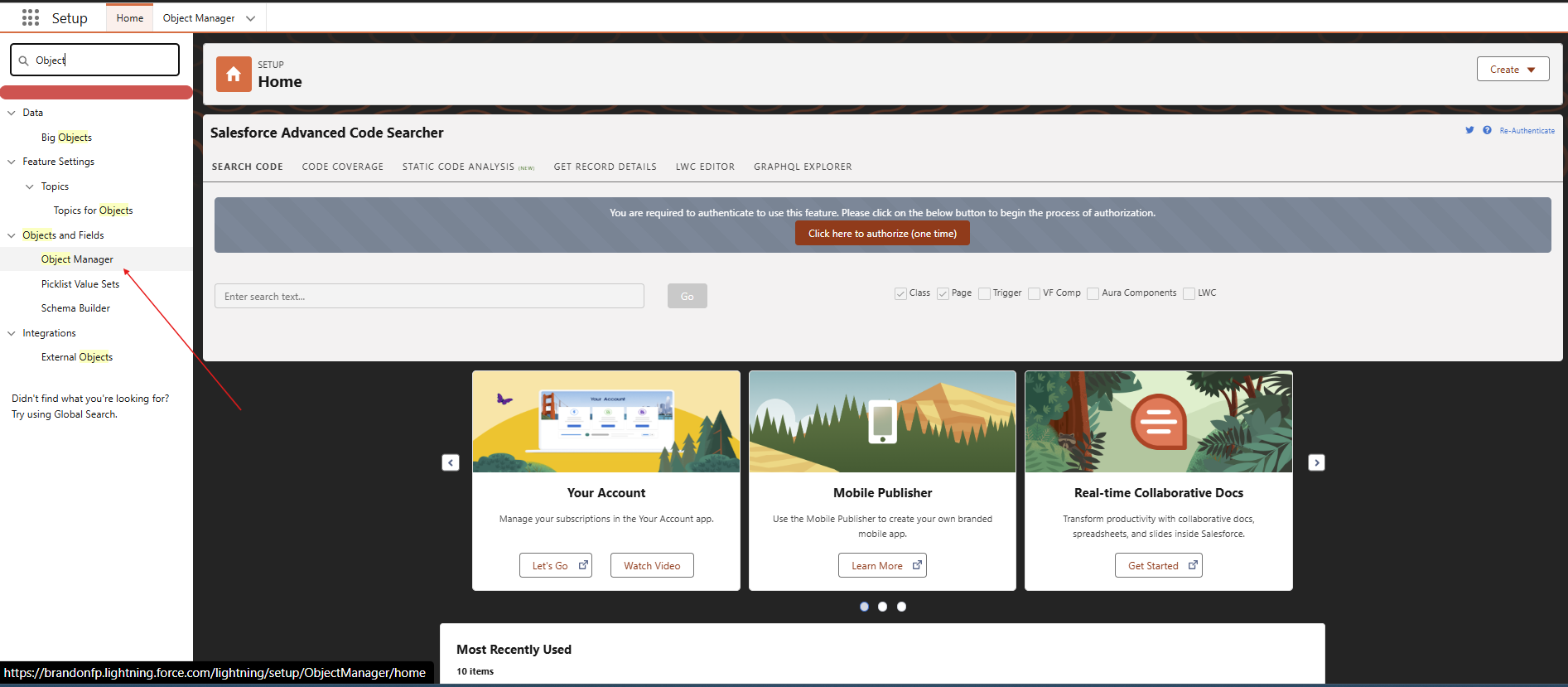Open Big Objects in the setup tree
The height and width of the screenshot is (687, 1568).
(x=66, y=138)
